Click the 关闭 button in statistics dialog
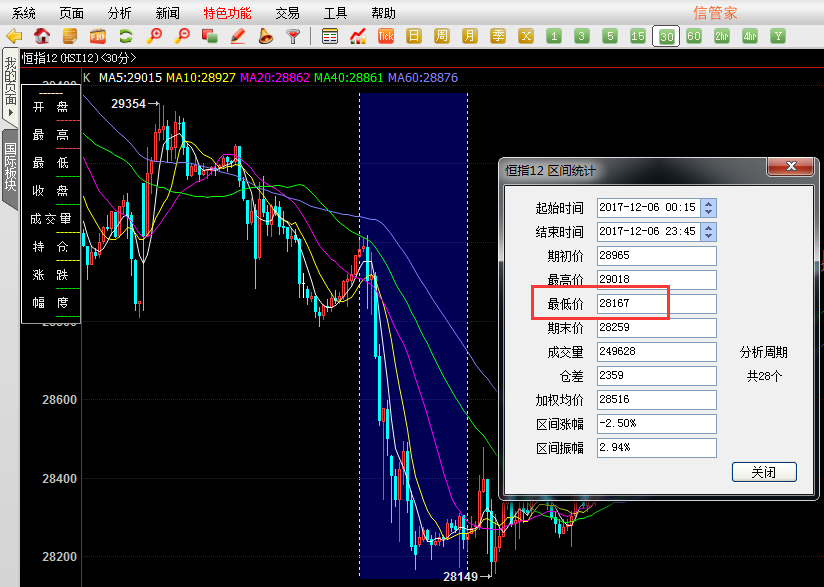 click(x=764, y=472)
